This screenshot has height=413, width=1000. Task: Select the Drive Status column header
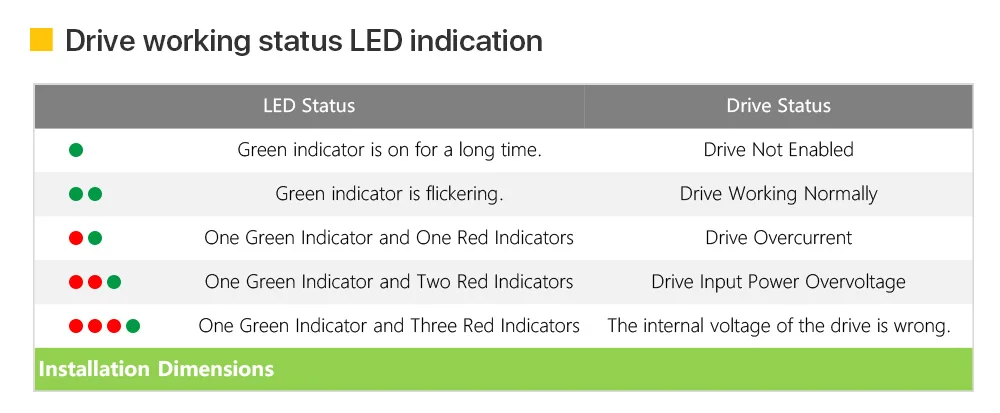[x=779, y=106]
